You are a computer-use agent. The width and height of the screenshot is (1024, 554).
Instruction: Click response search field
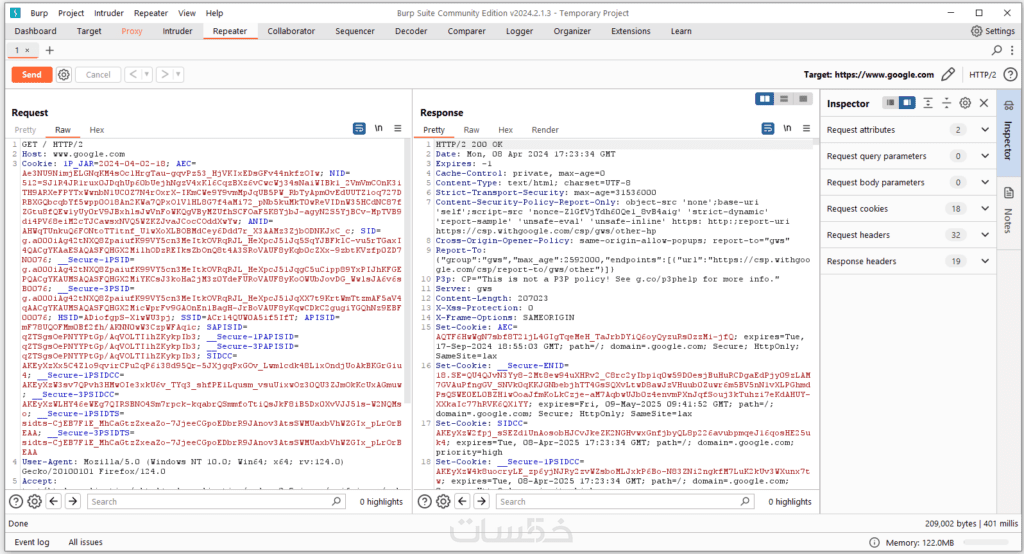pos(626,502)
